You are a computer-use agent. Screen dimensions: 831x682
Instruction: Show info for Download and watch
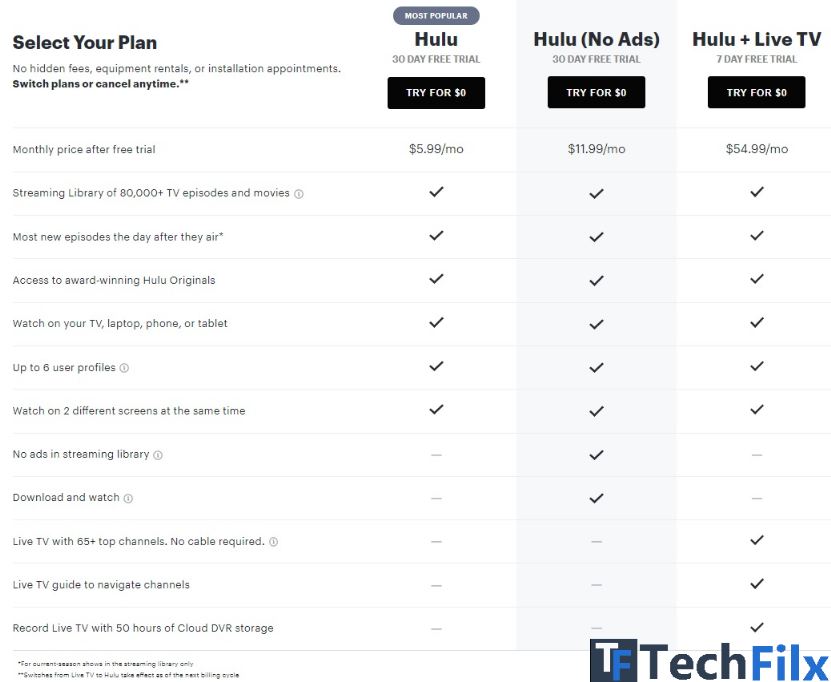point(128,498)
